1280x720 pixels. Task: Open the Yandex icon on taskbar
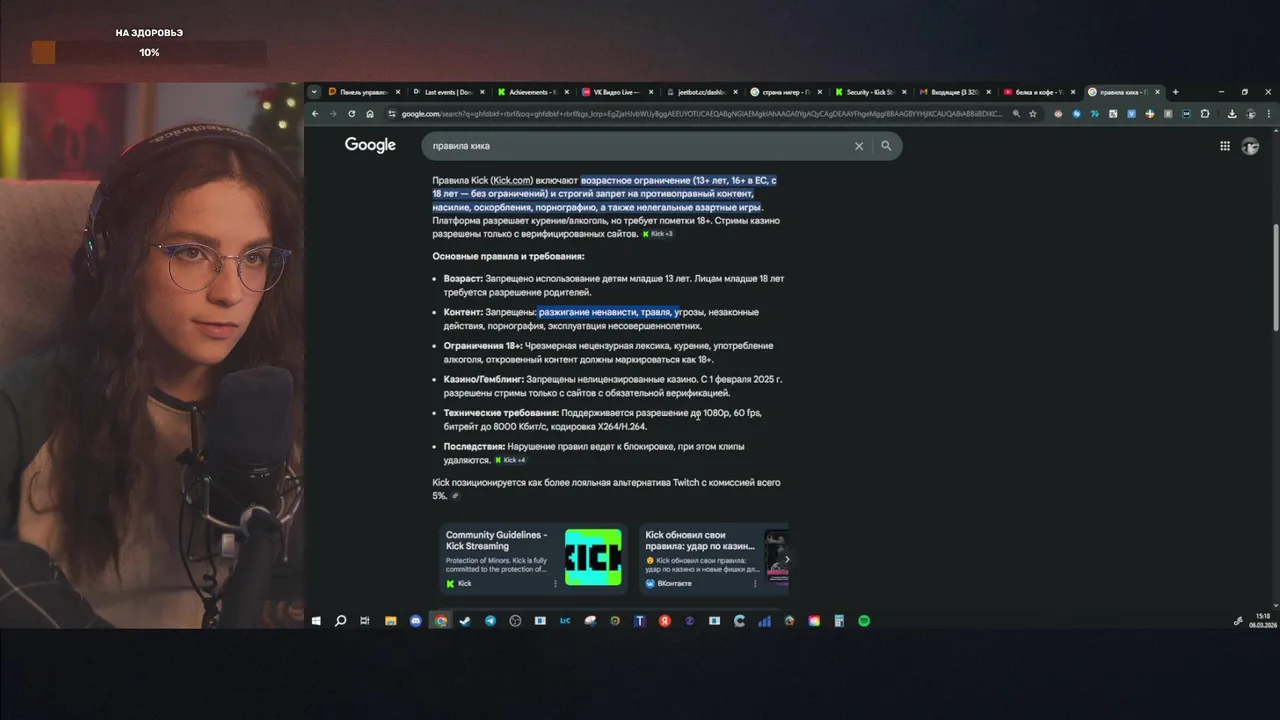(665, 621)
